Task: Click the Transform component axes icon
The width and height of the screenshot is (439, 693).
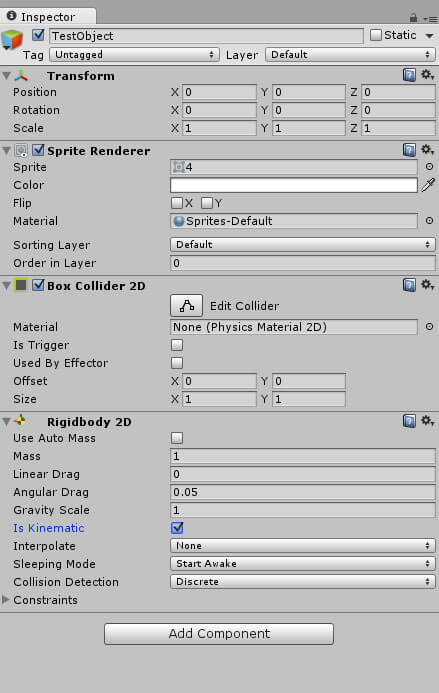Action: pyautogui.click(x=21, y=76)
